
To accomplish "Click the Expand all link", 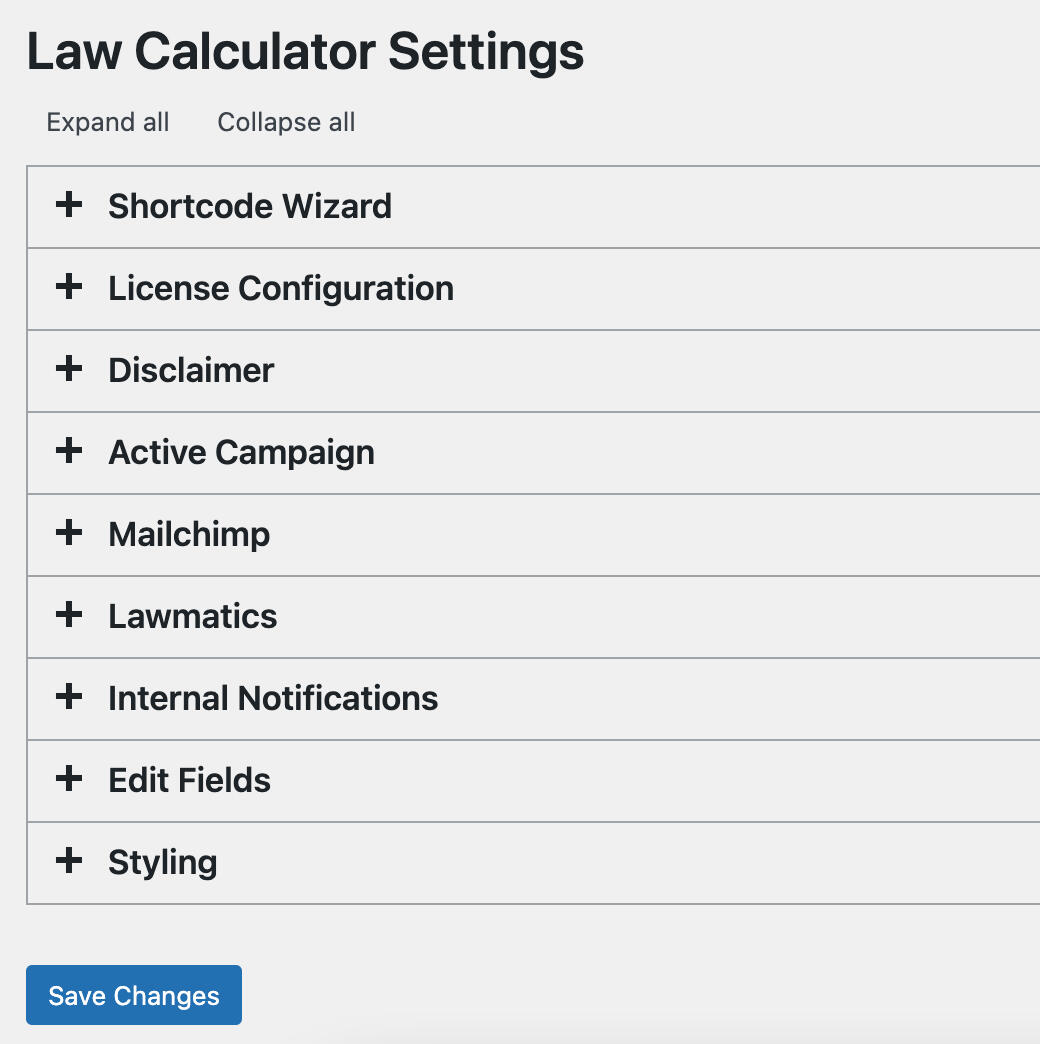I will click(x=108, y=122).
